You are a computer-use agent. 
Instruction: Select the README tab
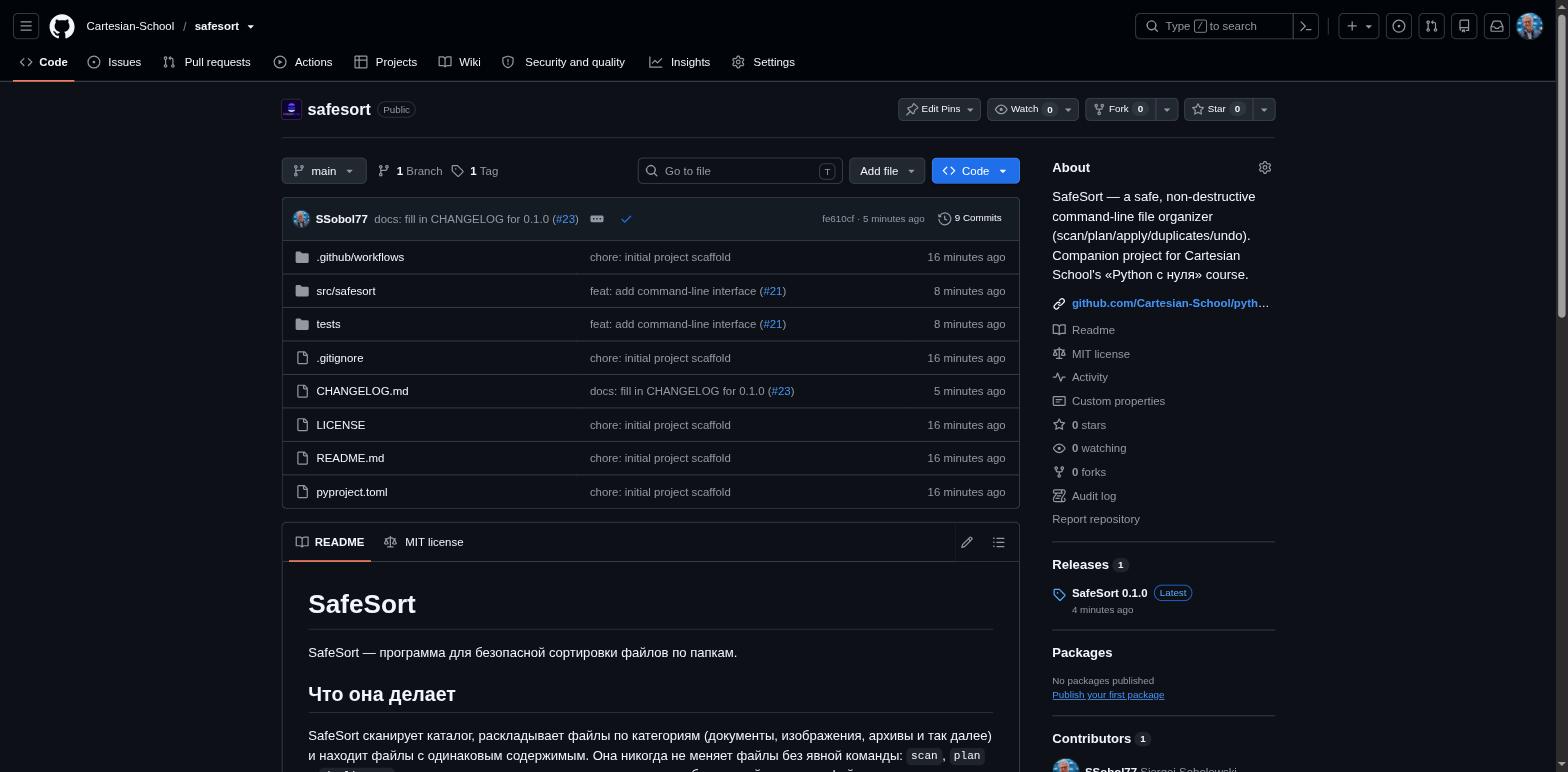[330, 542]
